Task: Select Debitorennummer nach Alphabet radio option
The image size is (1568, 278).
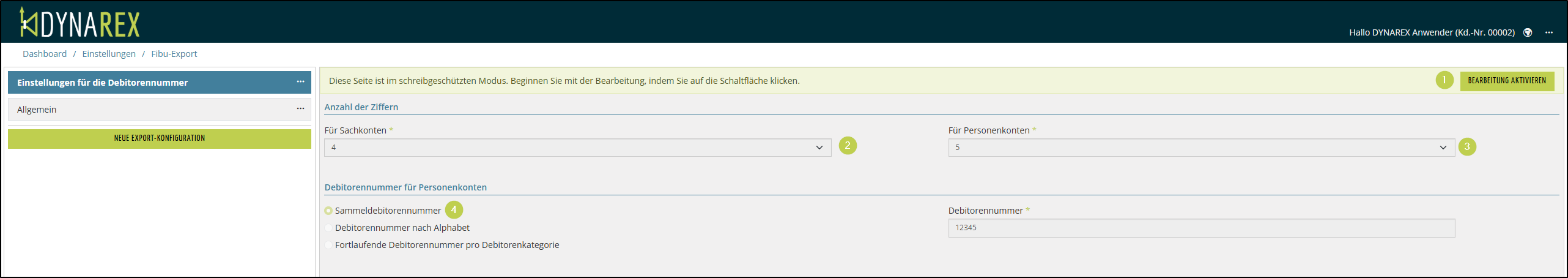Action: (x=329, y=228)
